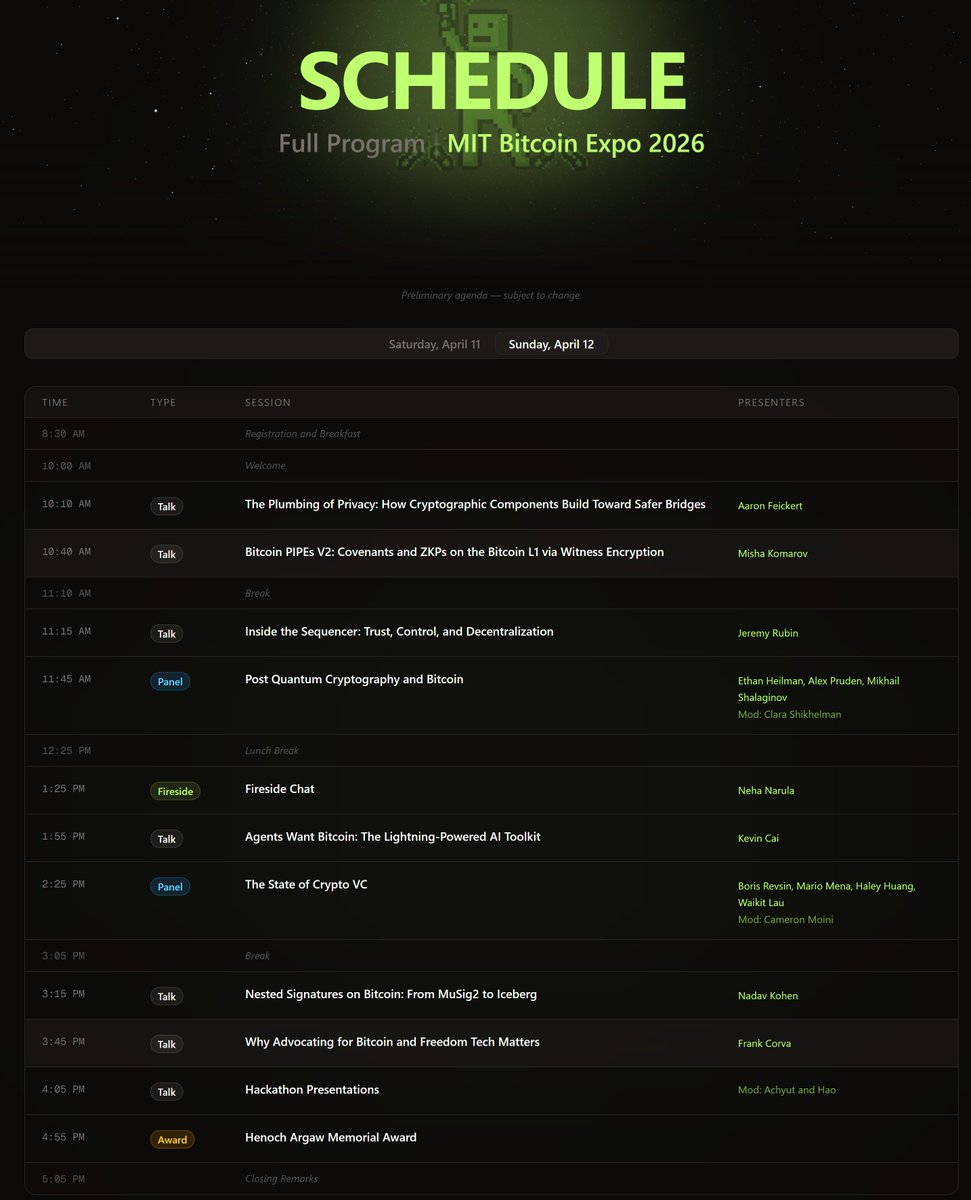This screenshot has height=1200, width=971.
Task: Click moderator Clara Shikhelman
Action: [x=790, y=715]
